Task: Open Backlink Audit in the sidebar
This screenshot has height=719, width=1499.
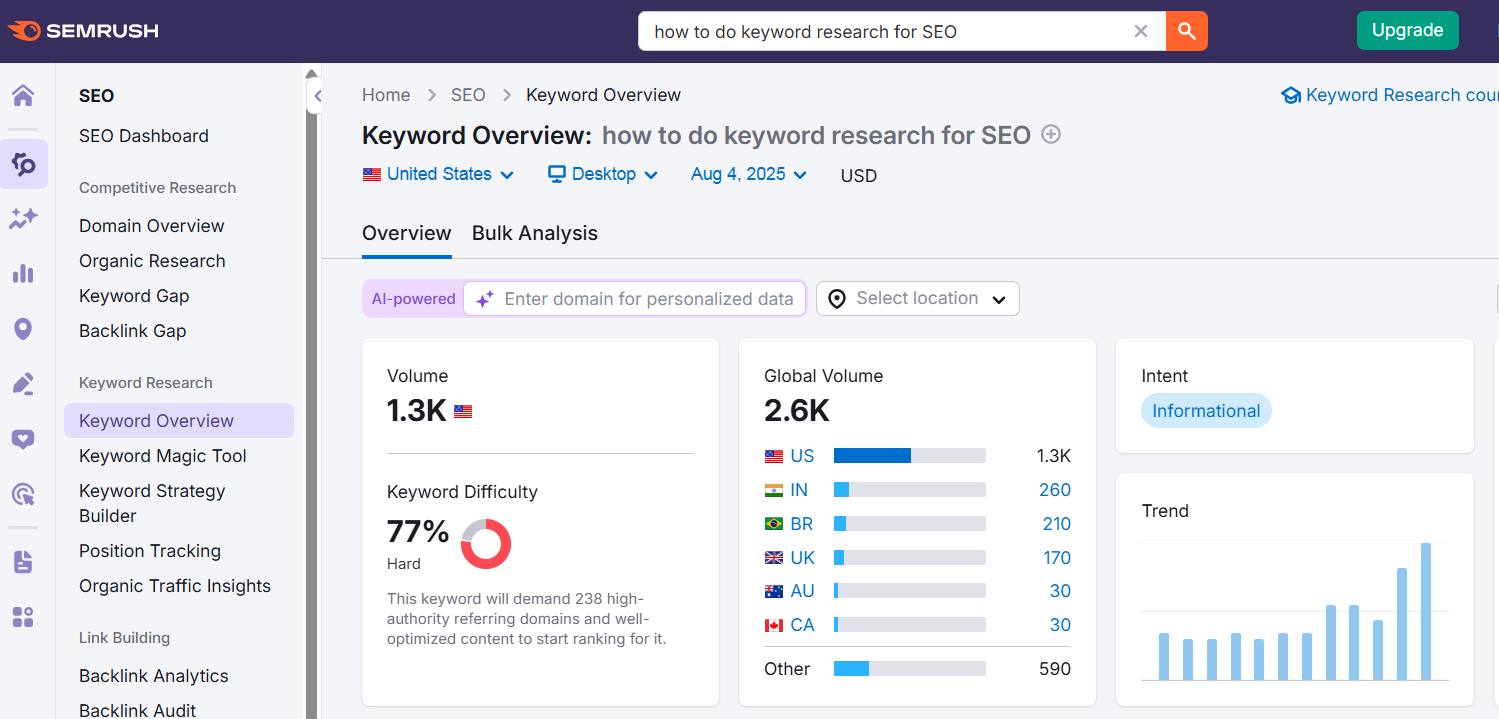Action: (138, 709)
